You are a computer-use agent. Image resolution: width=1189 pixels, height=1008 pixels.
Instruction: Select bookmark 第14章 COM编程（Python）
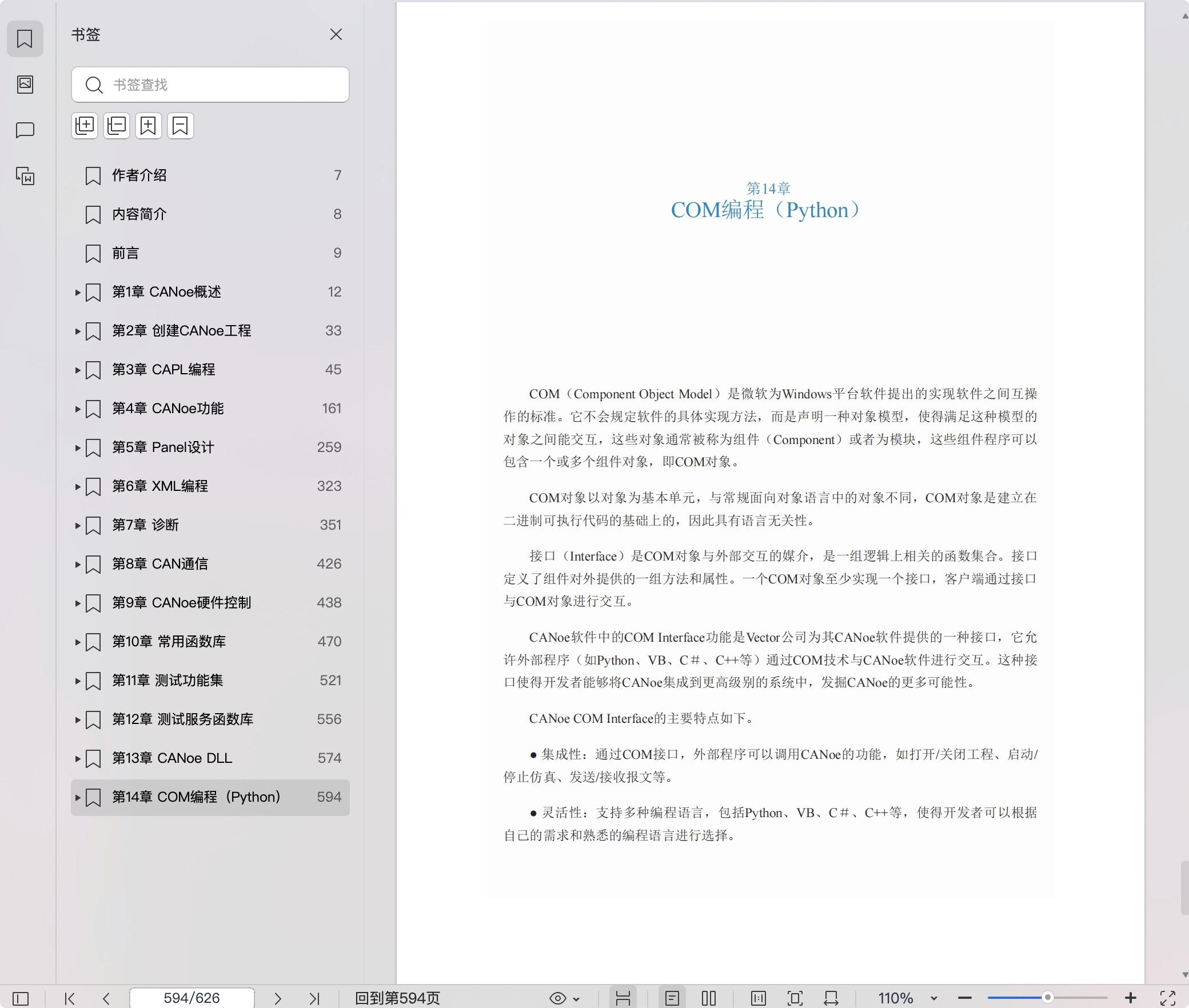pyautogui.click(x=196, y=797)
